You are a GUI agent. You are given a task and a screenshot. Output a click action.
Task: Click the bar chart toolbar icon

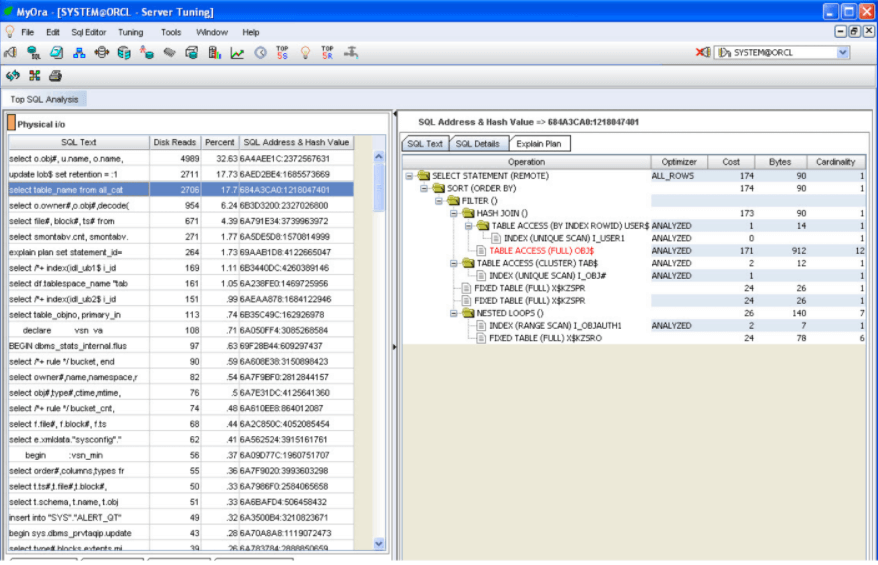[214, 53]
